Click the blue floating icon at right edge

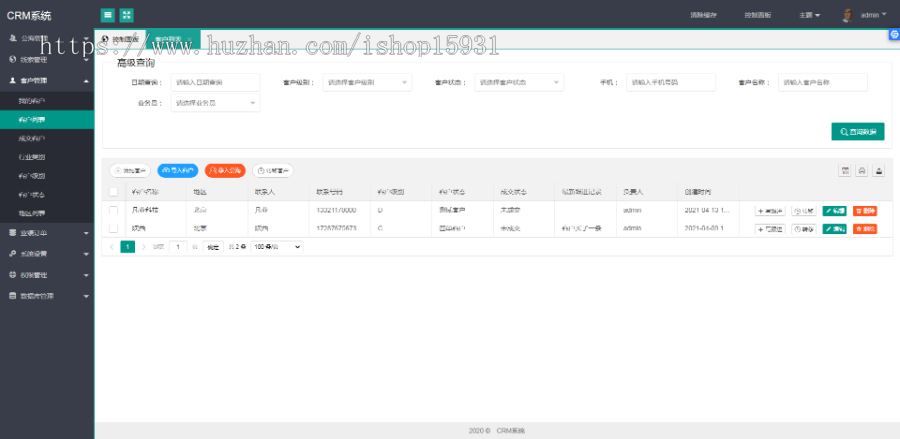[x=894, y=34]
